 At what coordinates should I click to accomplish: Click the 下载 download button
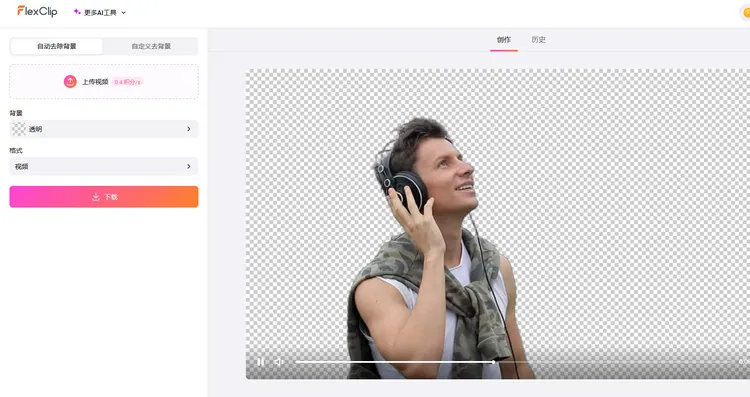104,197
